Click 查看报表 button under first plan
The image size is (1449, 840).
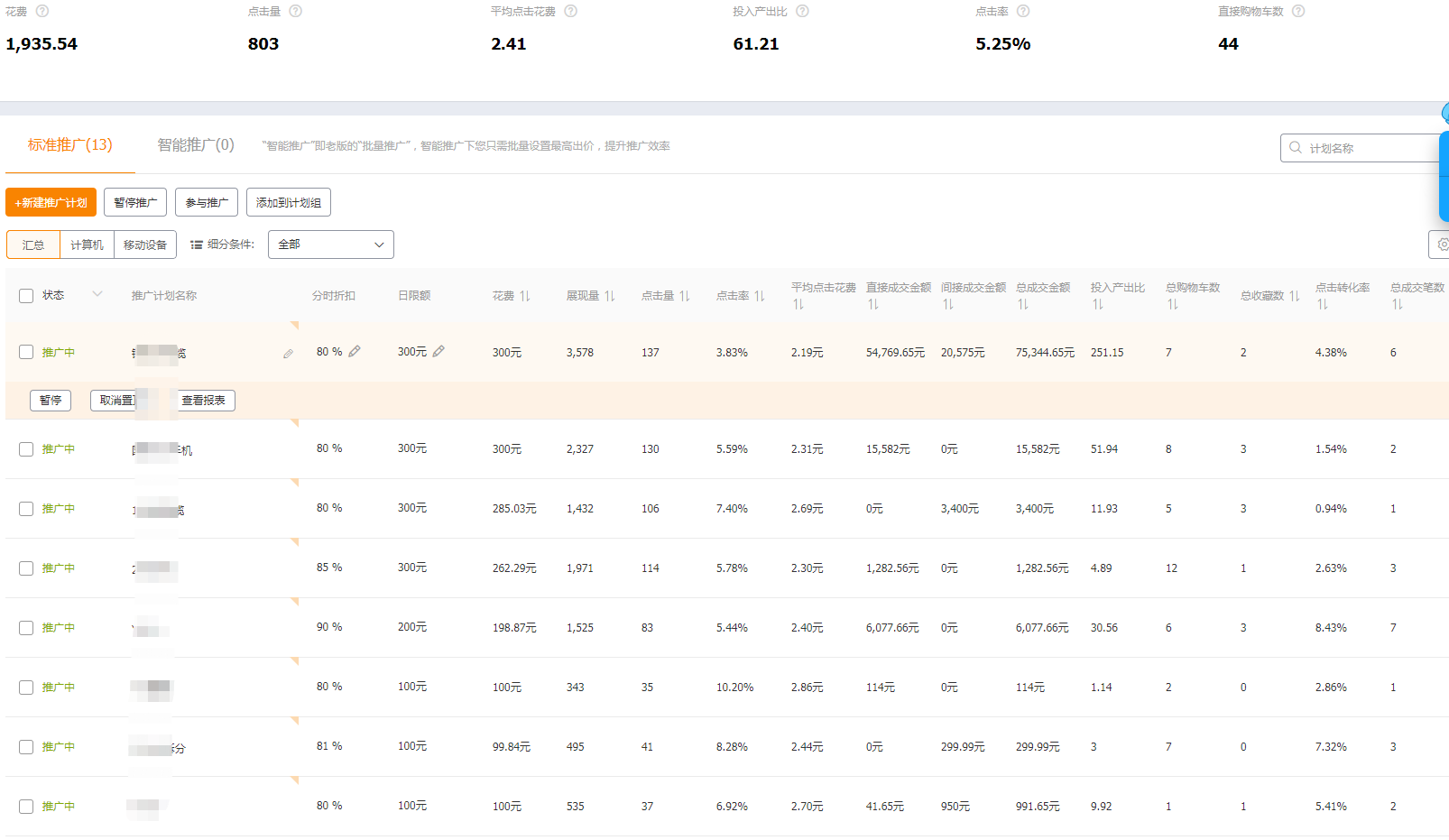(204, 401)
